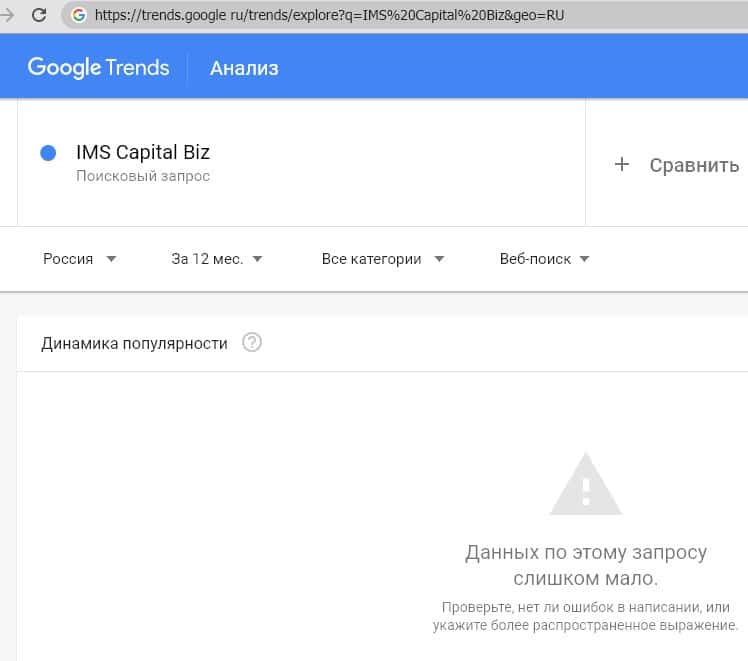Image resolution: width=748 pixels, height=661 pixels.
Task: Open the Все категории dropdown
Action: click(x=383, y=259)
